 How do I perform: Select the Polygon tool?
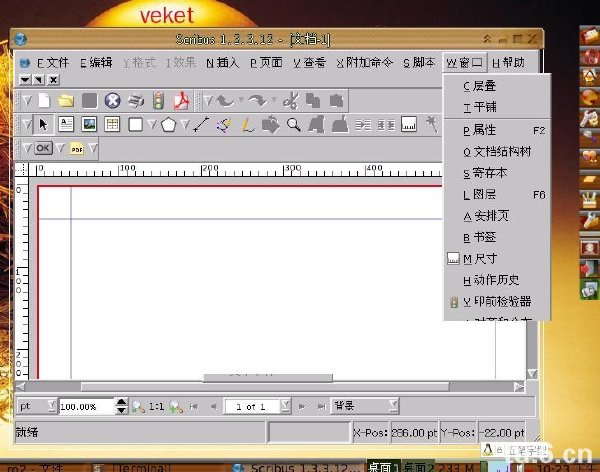pyautogui.click(x=168, y=124)
